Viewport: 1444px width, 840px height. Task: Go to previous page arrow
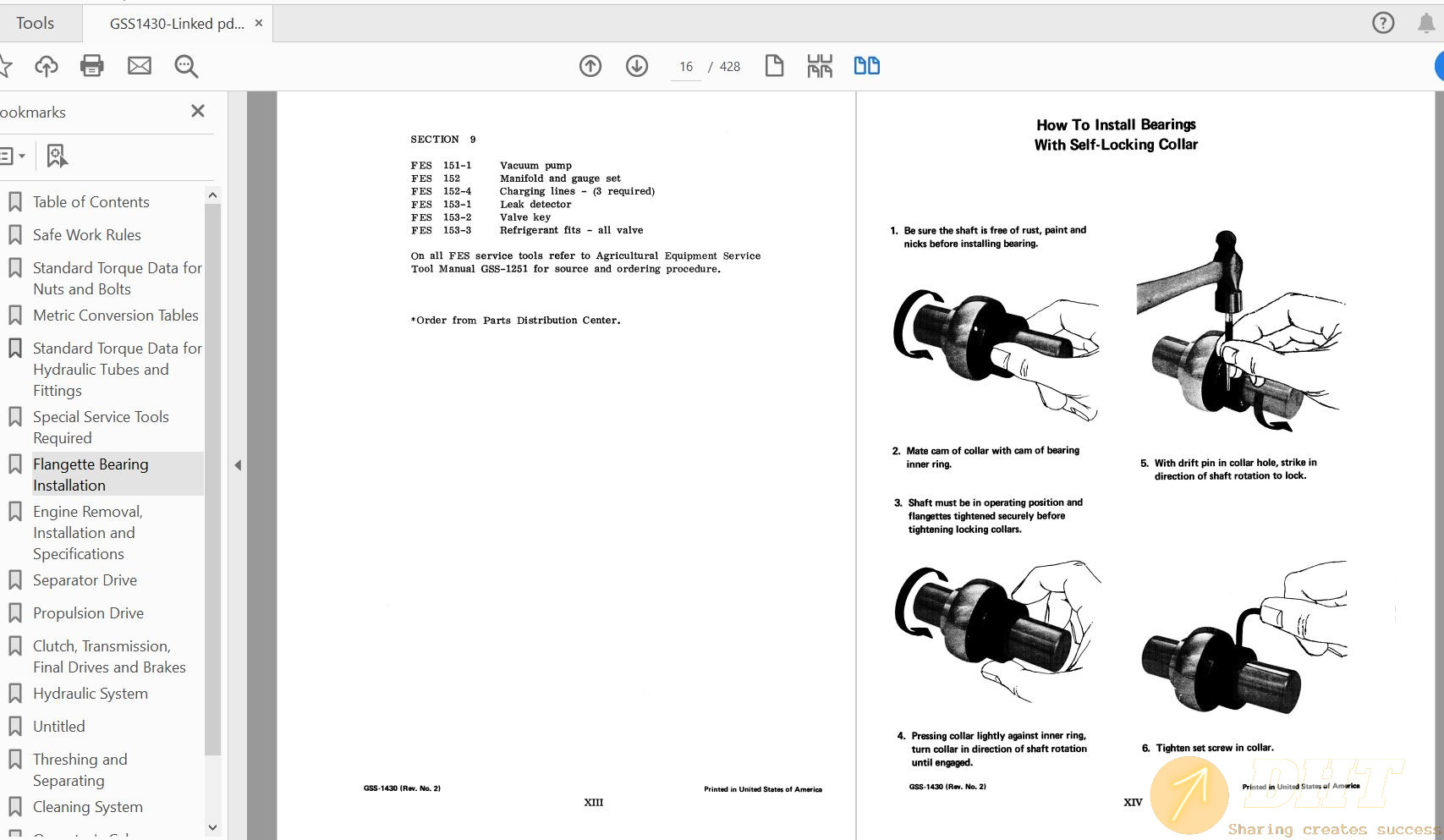tap(590, 66)
